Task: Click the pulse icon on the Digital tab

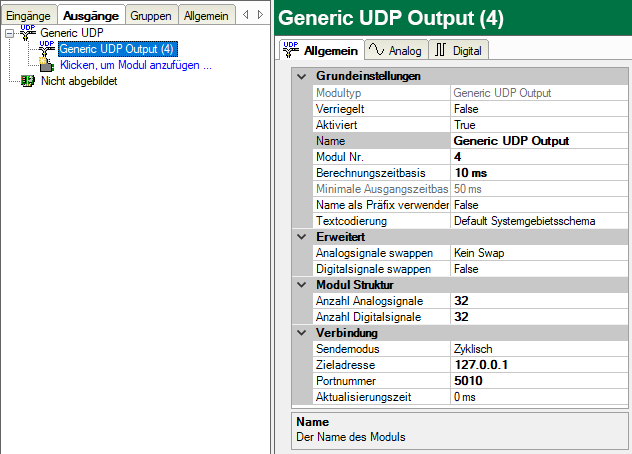Action: point(440,50)
